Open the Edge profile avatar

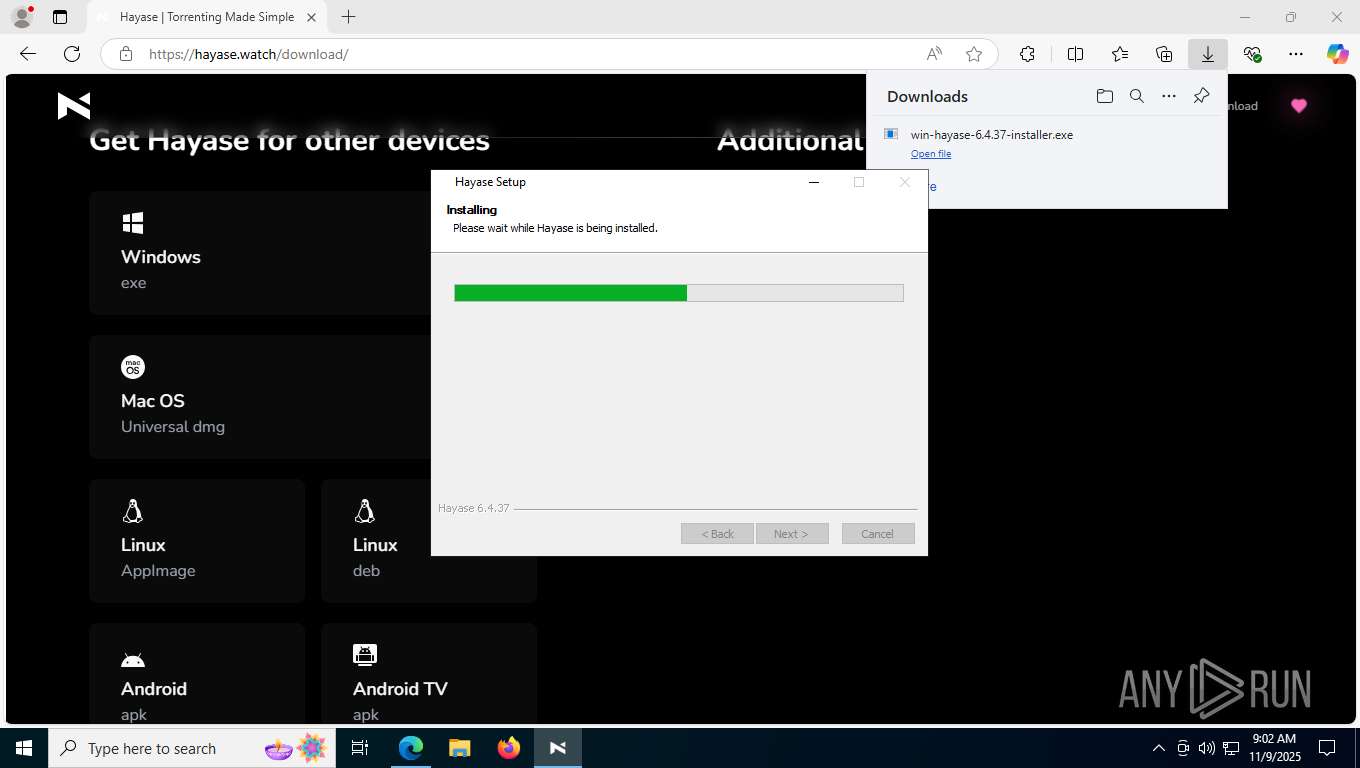click(x=21, y=17)
